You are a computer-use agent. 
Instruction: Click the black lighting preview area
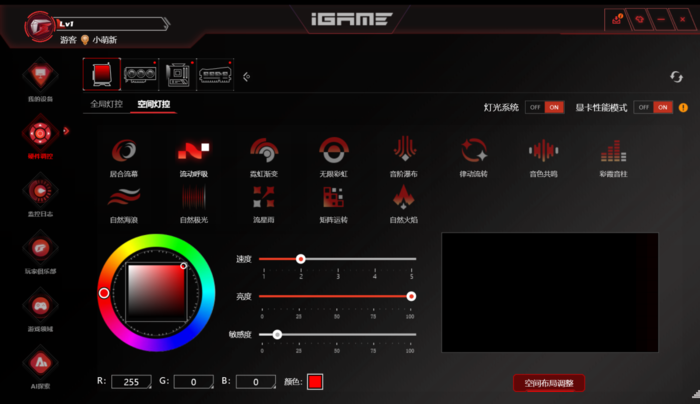pos(550,292)
